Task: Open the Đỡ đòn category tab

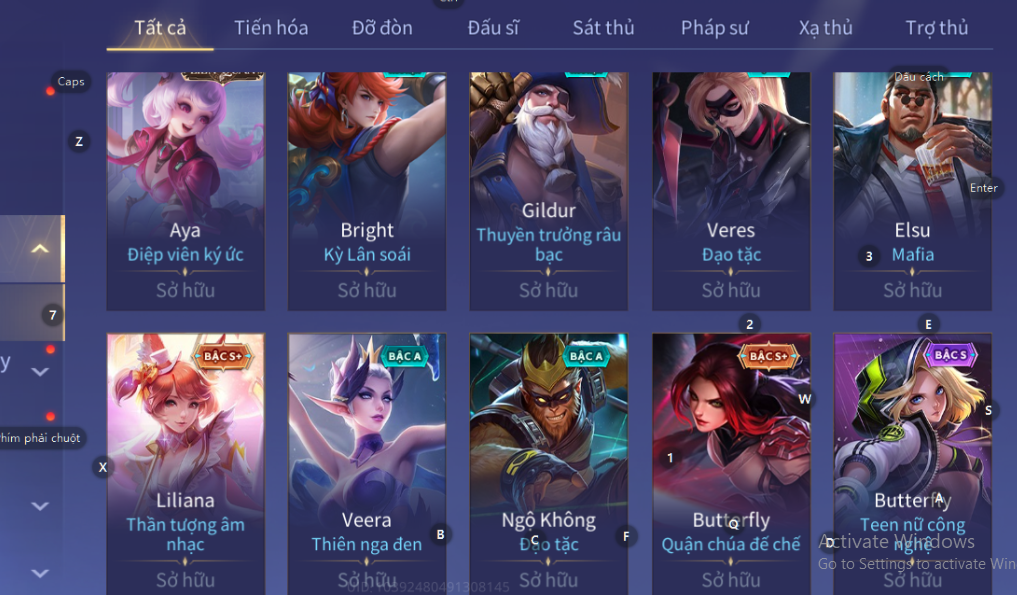Action: pos(382,28)
